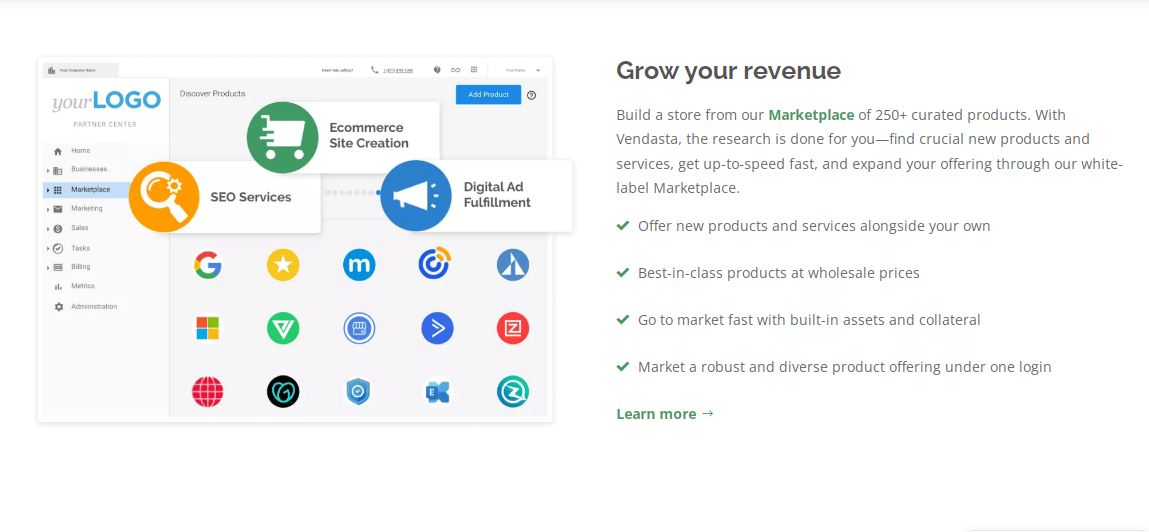The width and height of the screenshot is (1149, 532).
Task: Click the Administration gear icon
Action: point(59,307)
